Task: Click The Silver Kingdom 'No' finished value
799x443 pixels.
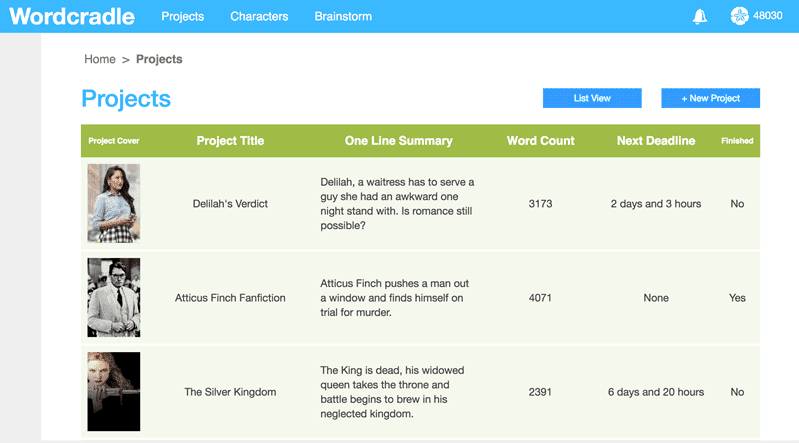Action: 737,392
